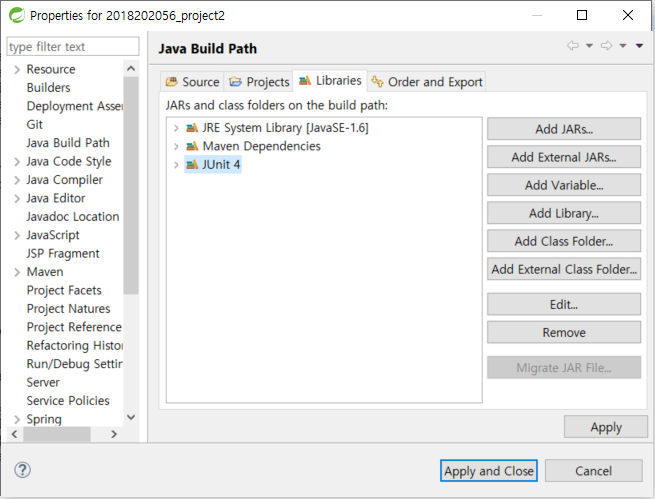Select the Libraries tab

(x=330, y=80)
